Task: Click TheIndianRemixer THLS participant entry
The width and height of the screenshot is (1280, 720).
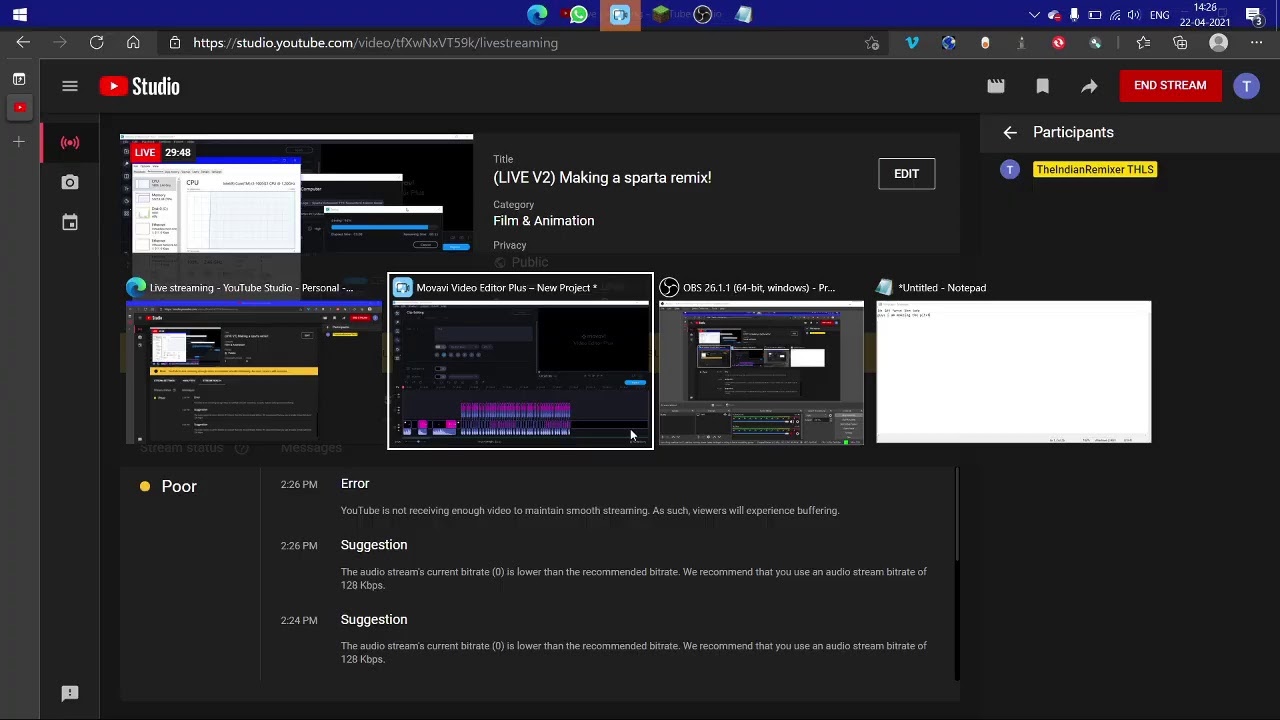Action: [1094, 170]
